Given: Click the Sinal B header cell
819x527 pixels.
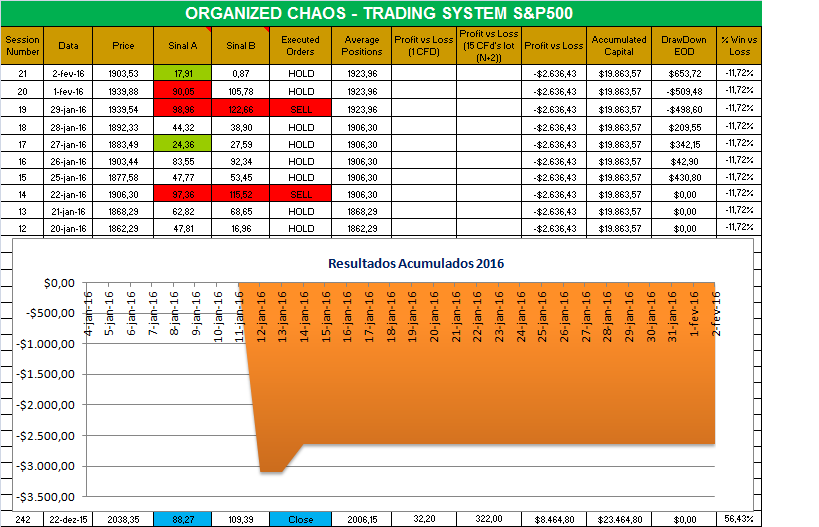Looking at the screenshot, I should coord(241,45).
